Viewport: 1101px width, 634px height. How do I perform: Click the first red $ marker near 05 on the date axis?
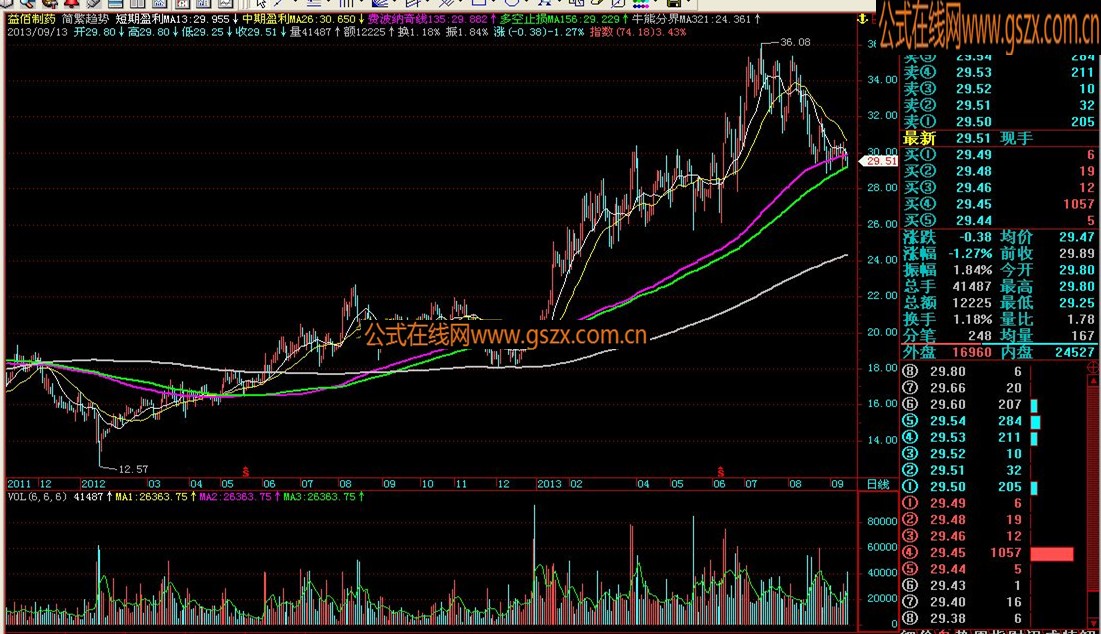point(245,472)
